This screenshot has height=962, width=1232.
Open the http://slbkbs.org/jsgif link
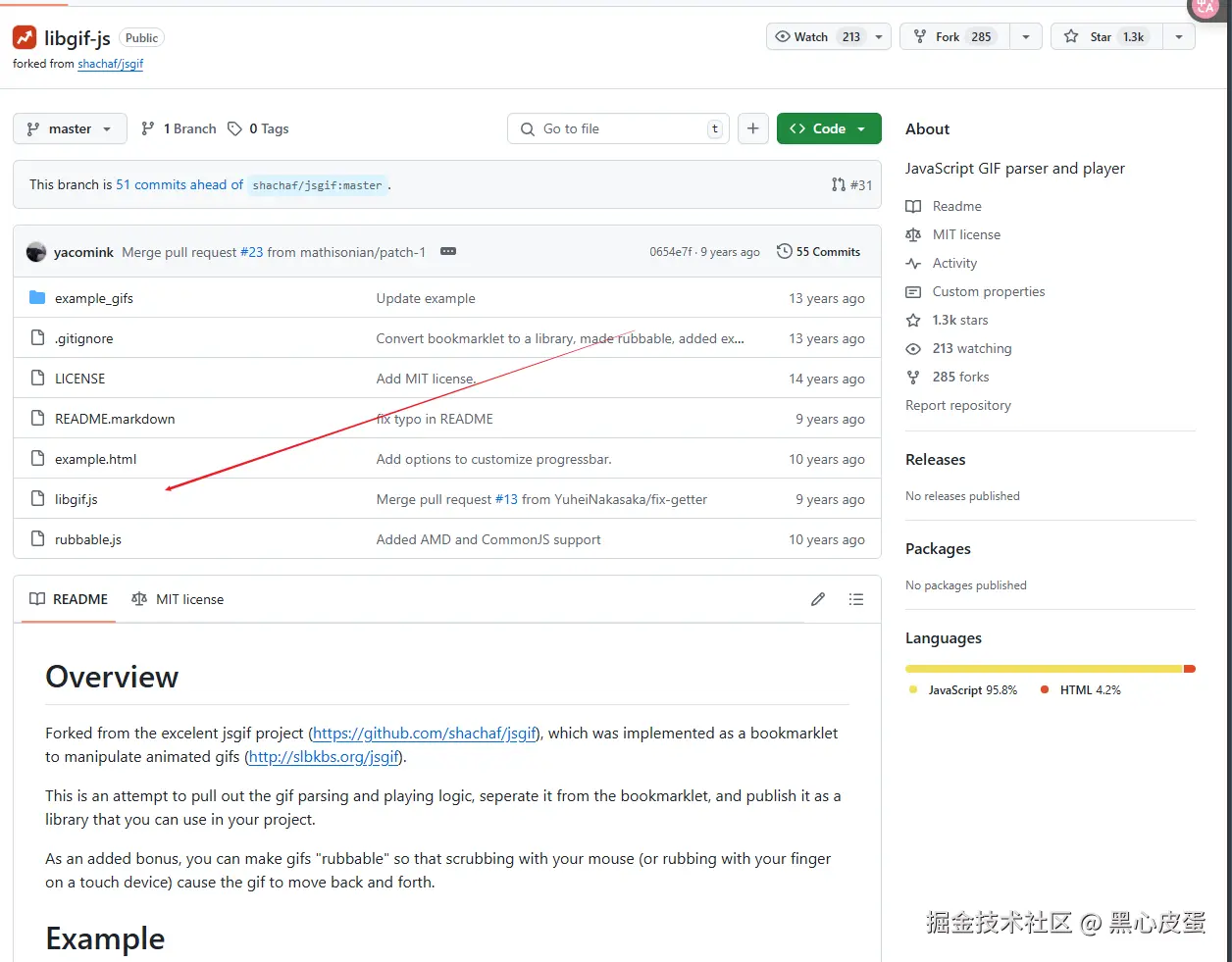[x=324, y=757]
